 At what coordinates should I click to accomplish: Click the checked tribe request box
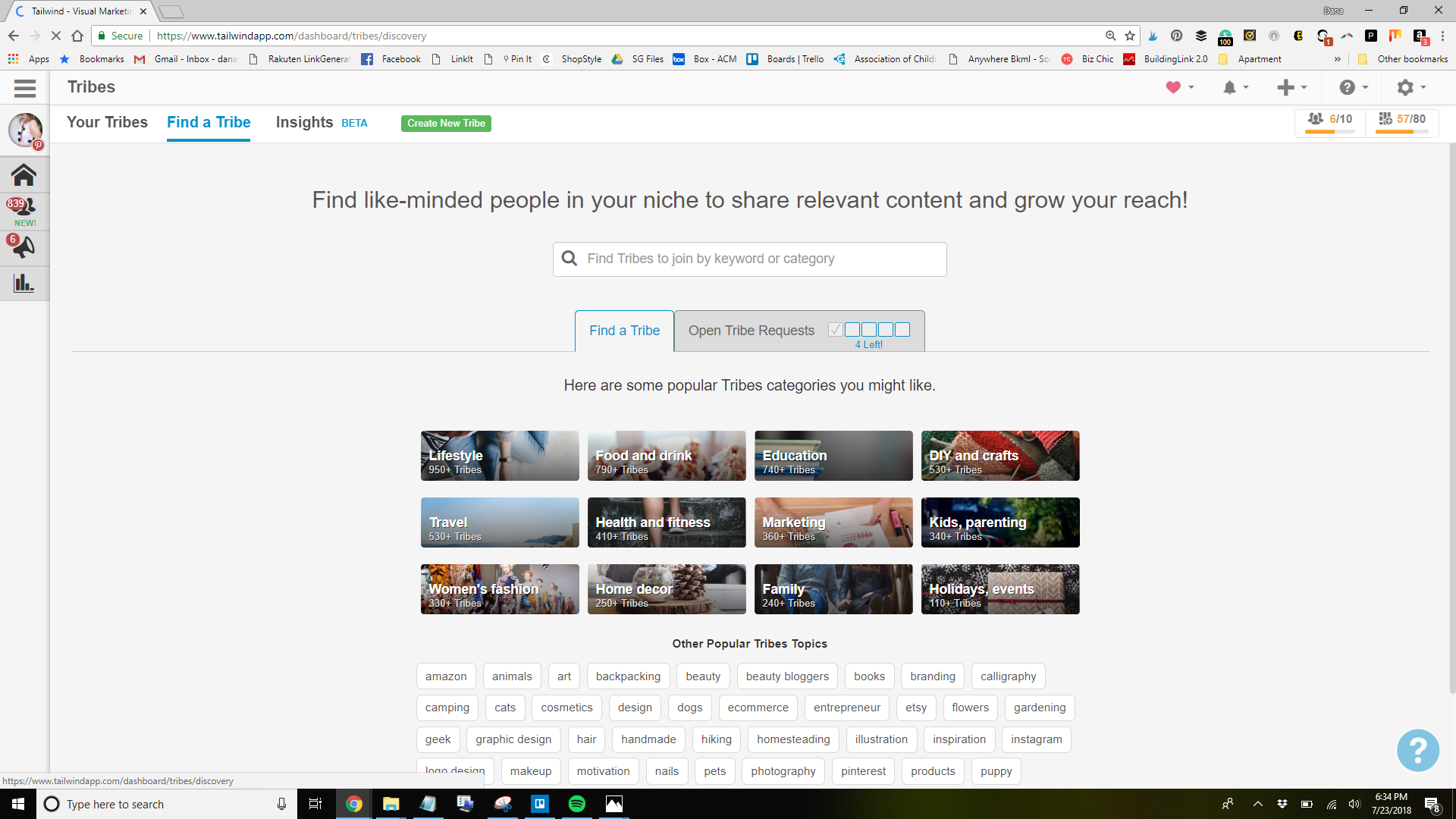(836, 330)
